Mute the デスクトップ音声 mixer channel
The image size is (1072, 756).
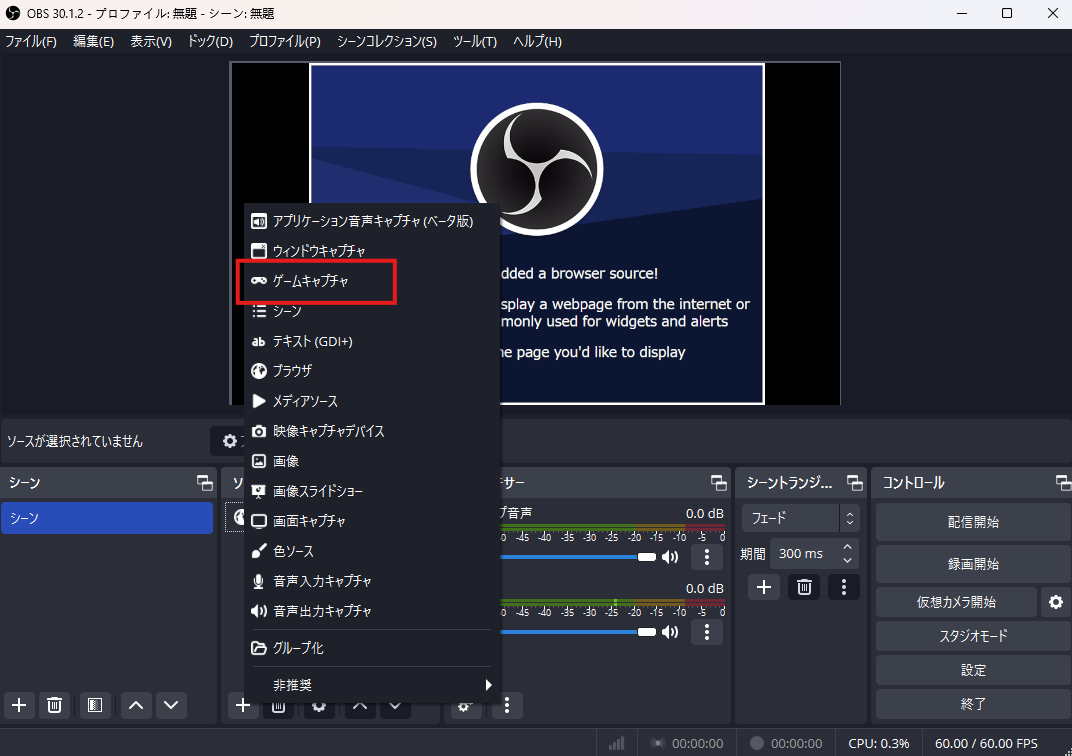pyautogui.click(x=670, y=557)
